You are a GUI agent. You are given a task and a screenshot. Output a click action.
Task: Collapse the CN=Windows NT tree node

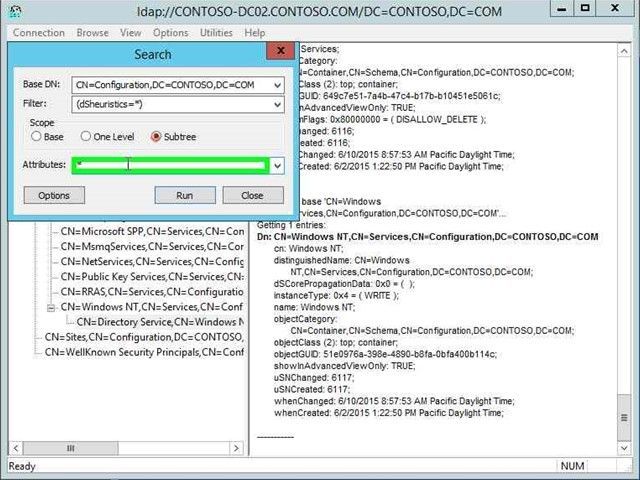coord(51,308)
